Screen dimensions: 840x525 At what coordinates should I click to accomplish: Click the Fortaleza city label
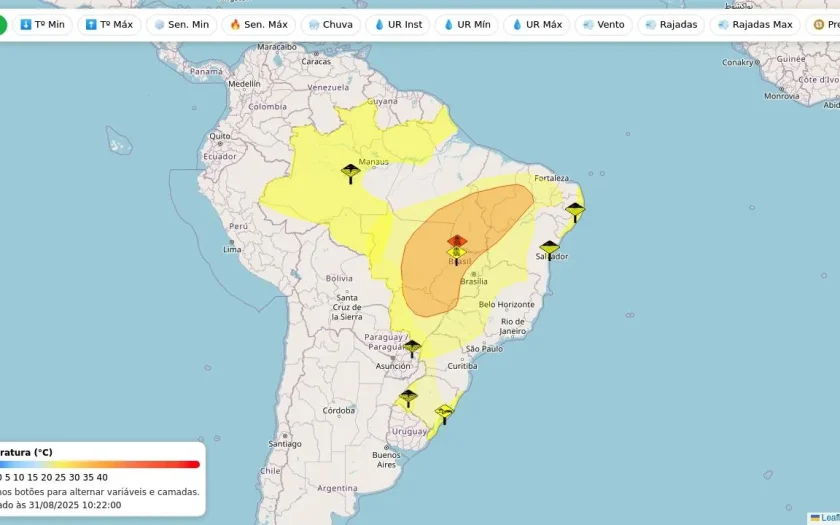[x=551, y=178]
